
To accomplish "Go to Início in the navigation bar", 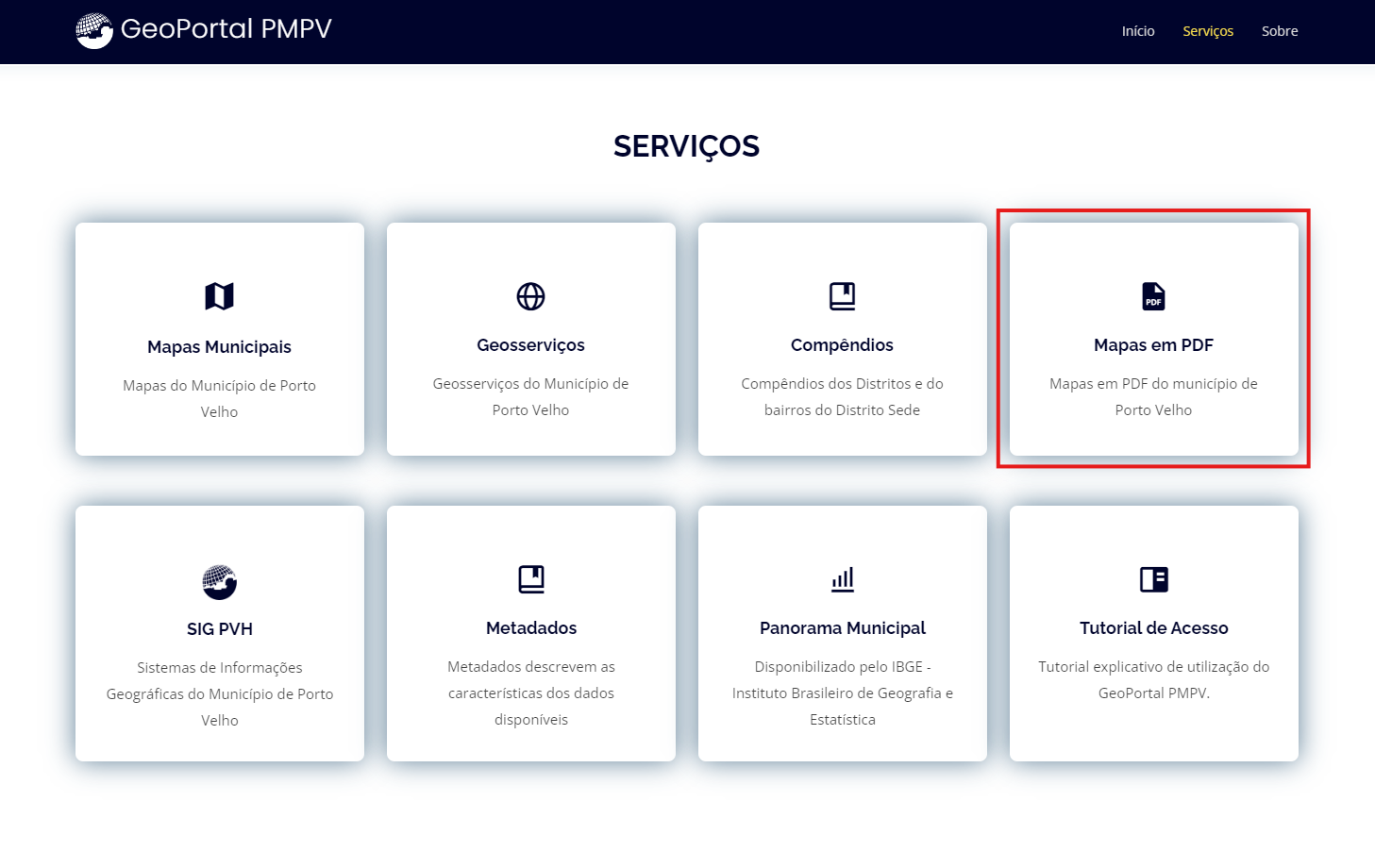I will tap(1138, 31).
